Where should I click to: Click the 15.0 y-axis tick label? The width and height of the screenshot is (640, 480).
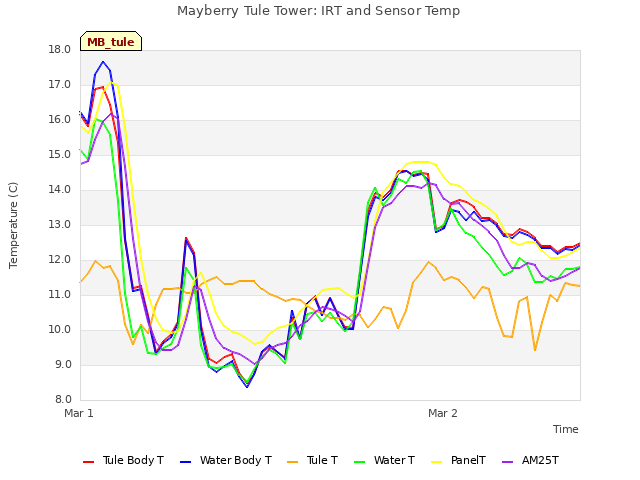[x=60, y=155]
